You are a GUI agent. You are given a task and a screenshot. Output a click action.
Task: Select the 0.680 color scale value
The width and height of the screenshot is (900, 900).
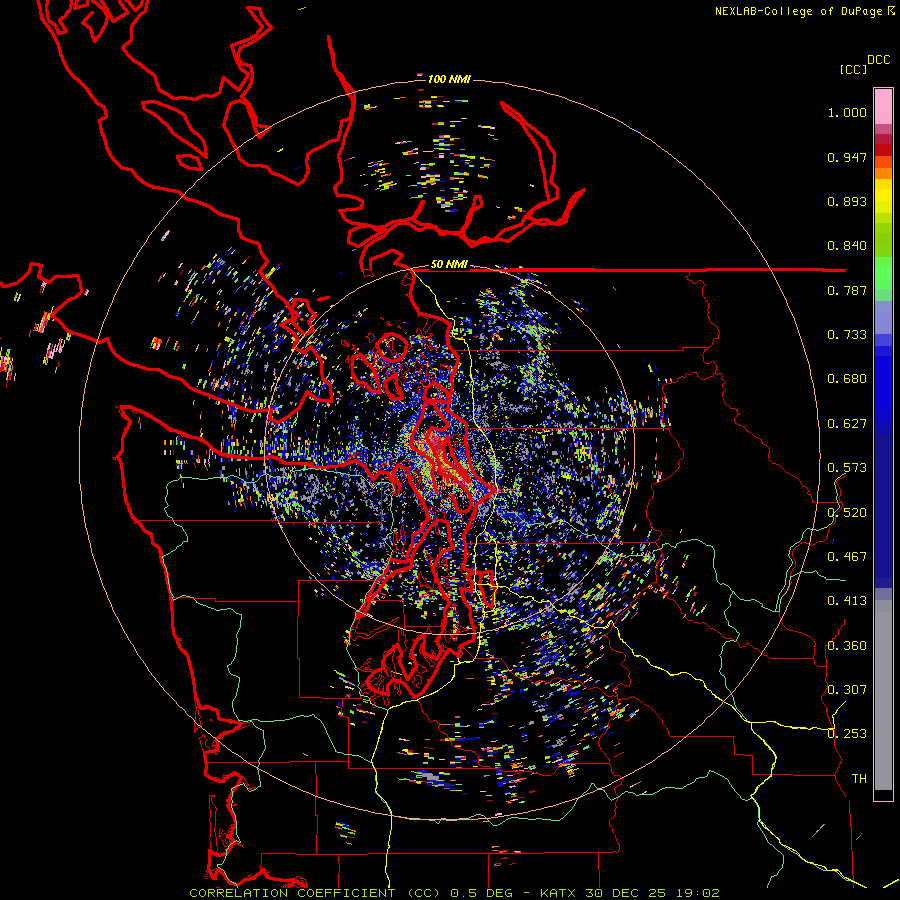click(847, 379)
